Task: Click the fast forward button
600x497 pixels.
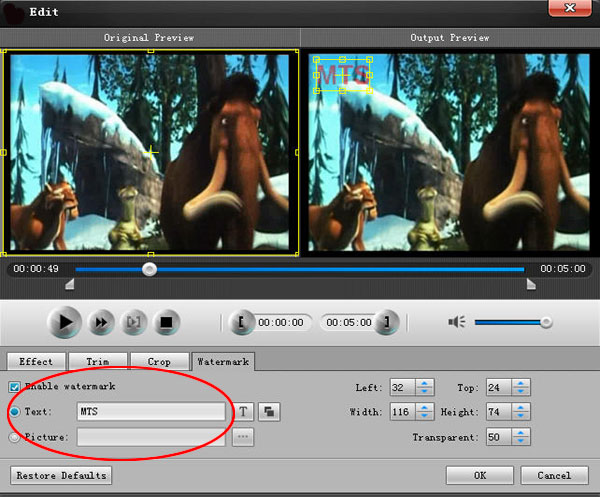Action: click(101, 323)
